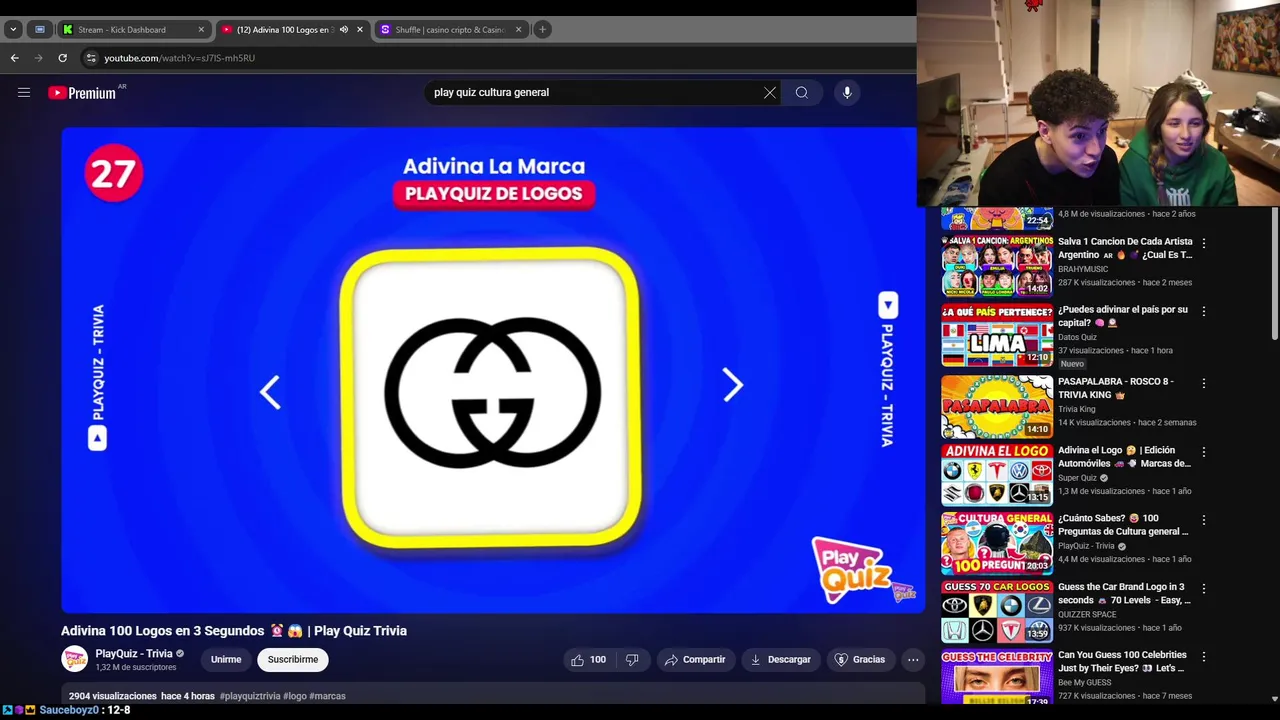Download video with Descargar button
The height and width of the screenshot is (720, 1280).
click(x=780, y=659)
